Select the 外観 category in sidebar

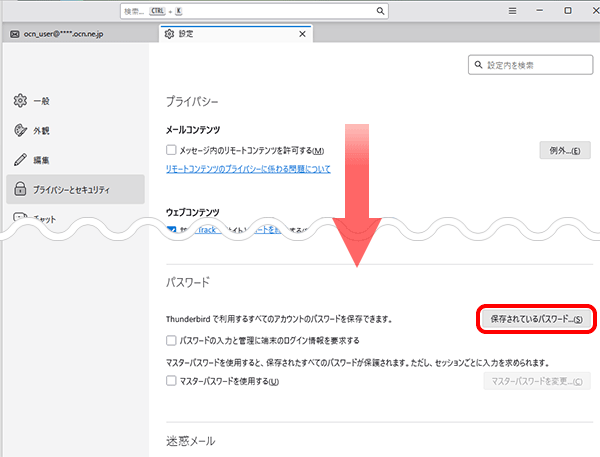click(x=41, y=130)
